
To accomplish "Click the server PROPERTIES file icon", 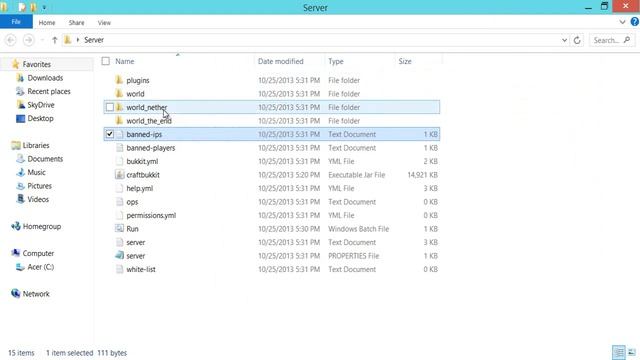I will point(119,256).
